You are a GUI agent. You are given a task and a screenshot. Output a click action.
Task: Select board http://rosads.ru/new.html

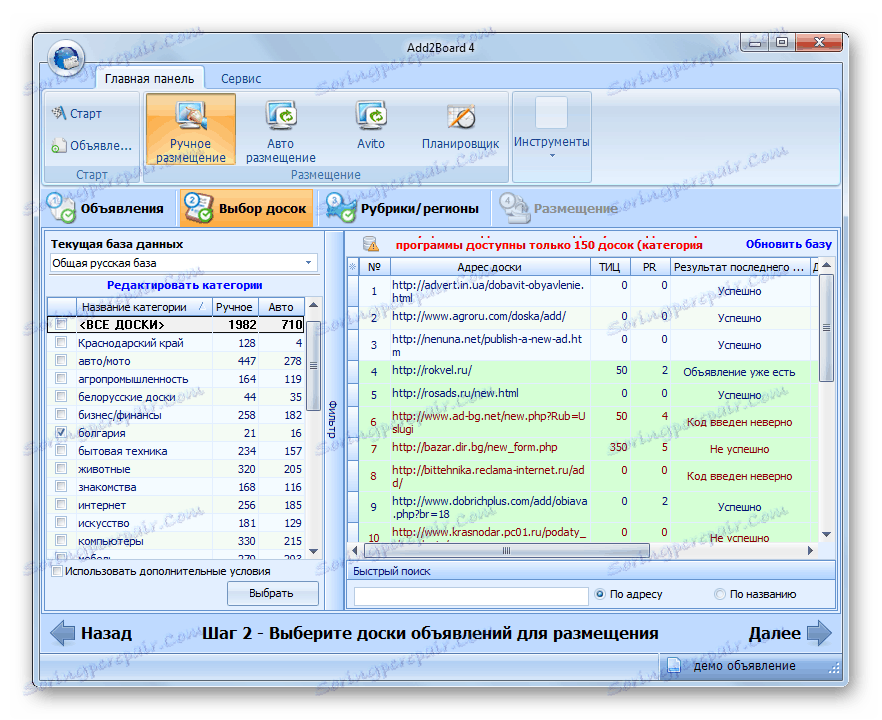click(456, 394)
